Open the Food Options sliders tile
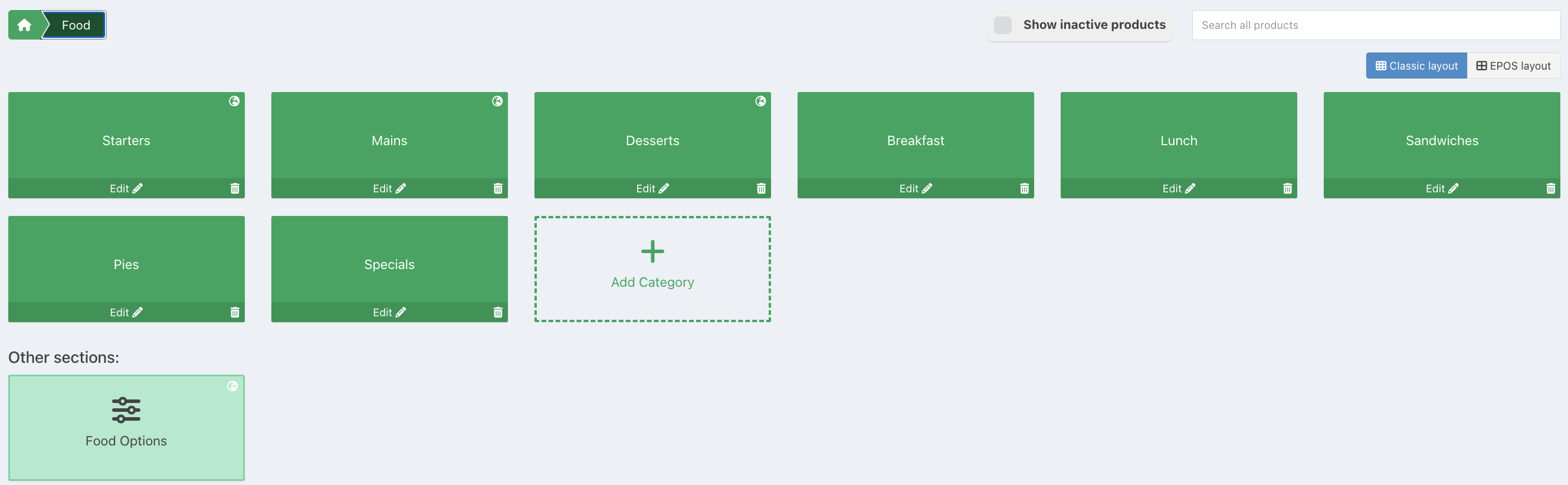The height and width of the screenshot is (485, 1568). (127, 427)
